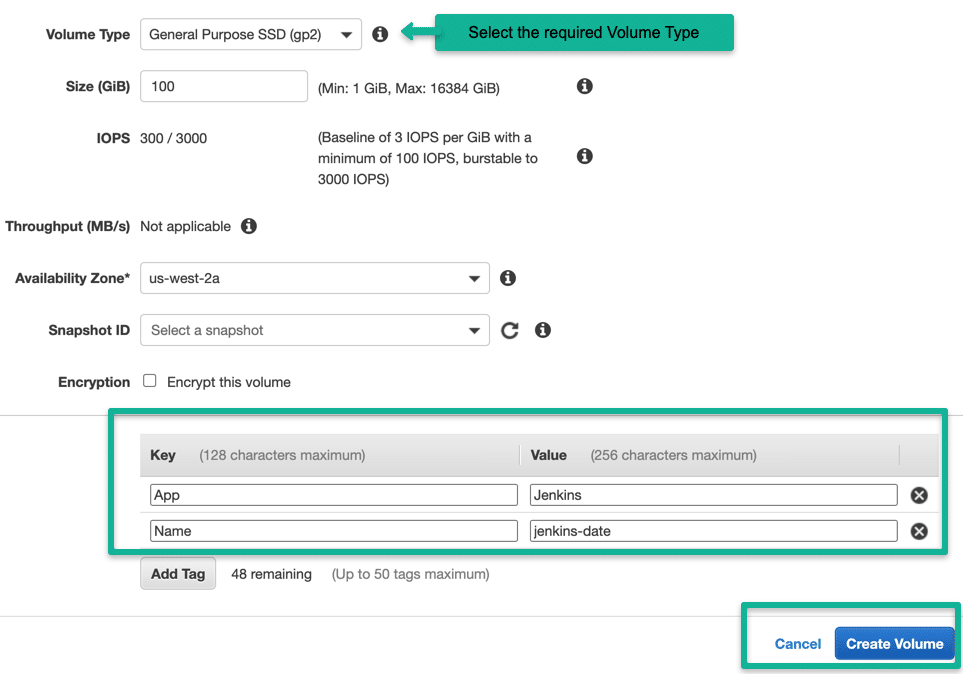Remove the App Jenkins tag

[918, 494]
